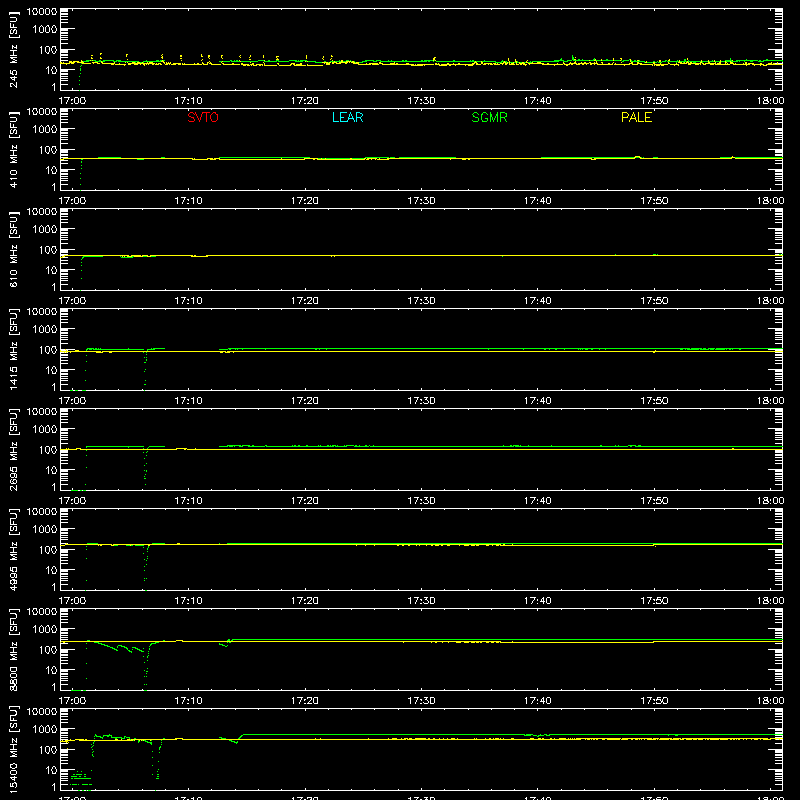Click the cyan LEAR station label

tap(347, 117)
